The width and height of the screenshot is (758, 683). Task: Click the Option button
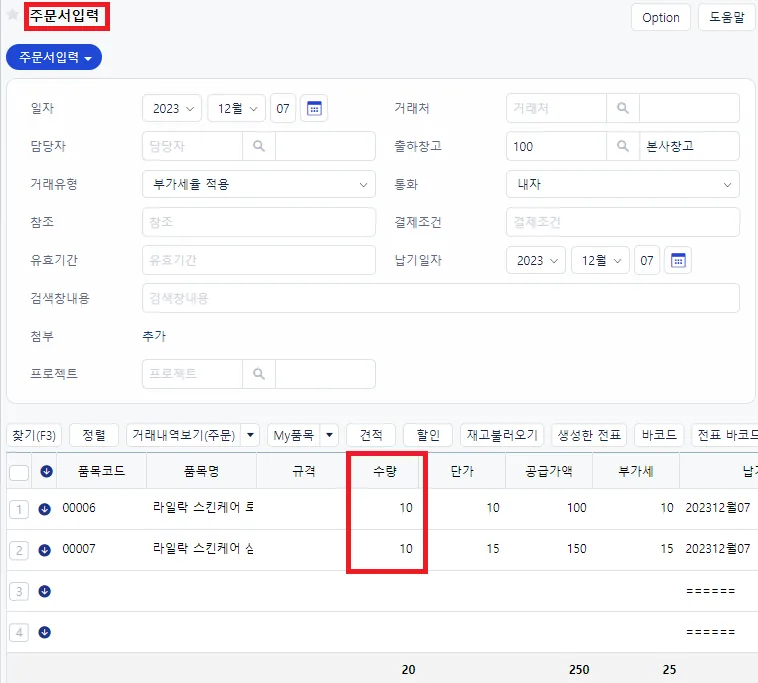point(660,17)
